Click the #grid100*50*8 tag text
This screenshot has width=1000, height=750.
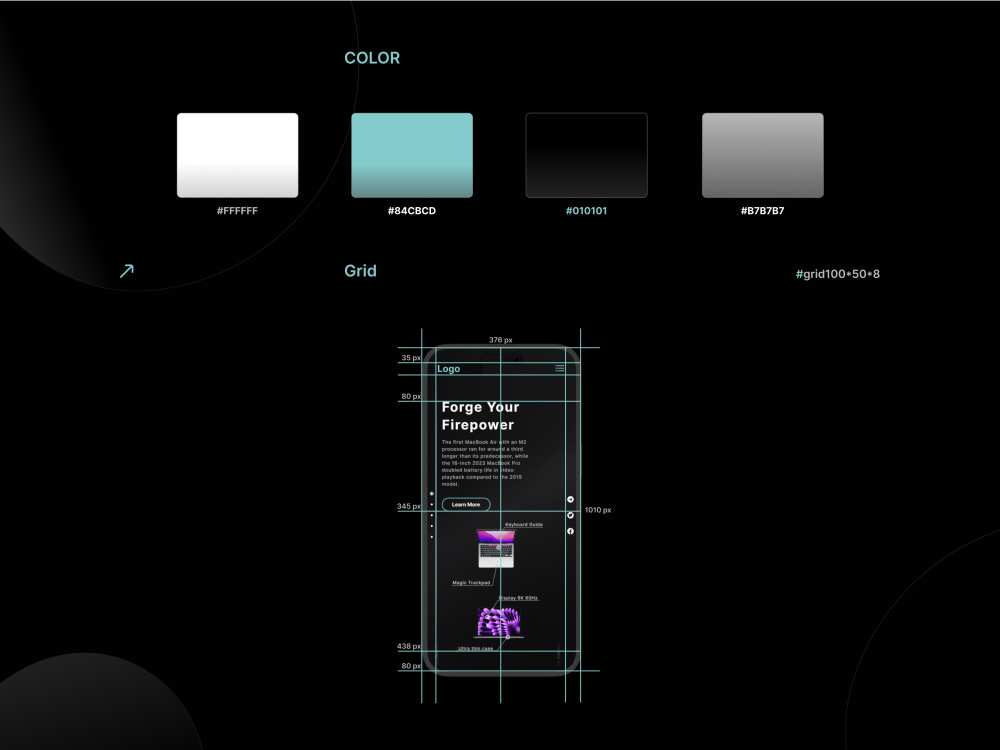[837, 274]
